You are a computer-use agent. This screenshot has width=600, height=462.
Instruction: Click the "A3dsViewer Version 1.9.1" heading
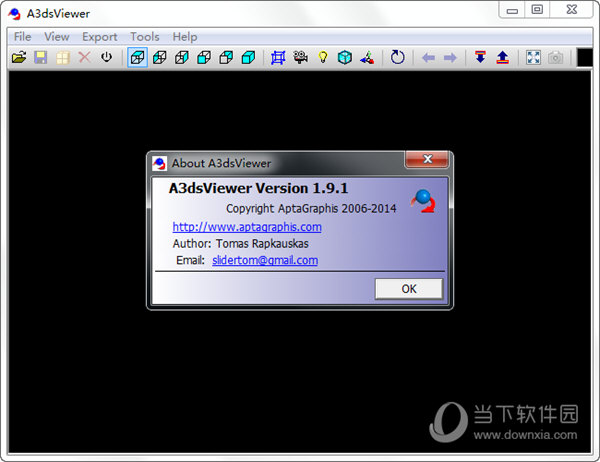point(258,188)
